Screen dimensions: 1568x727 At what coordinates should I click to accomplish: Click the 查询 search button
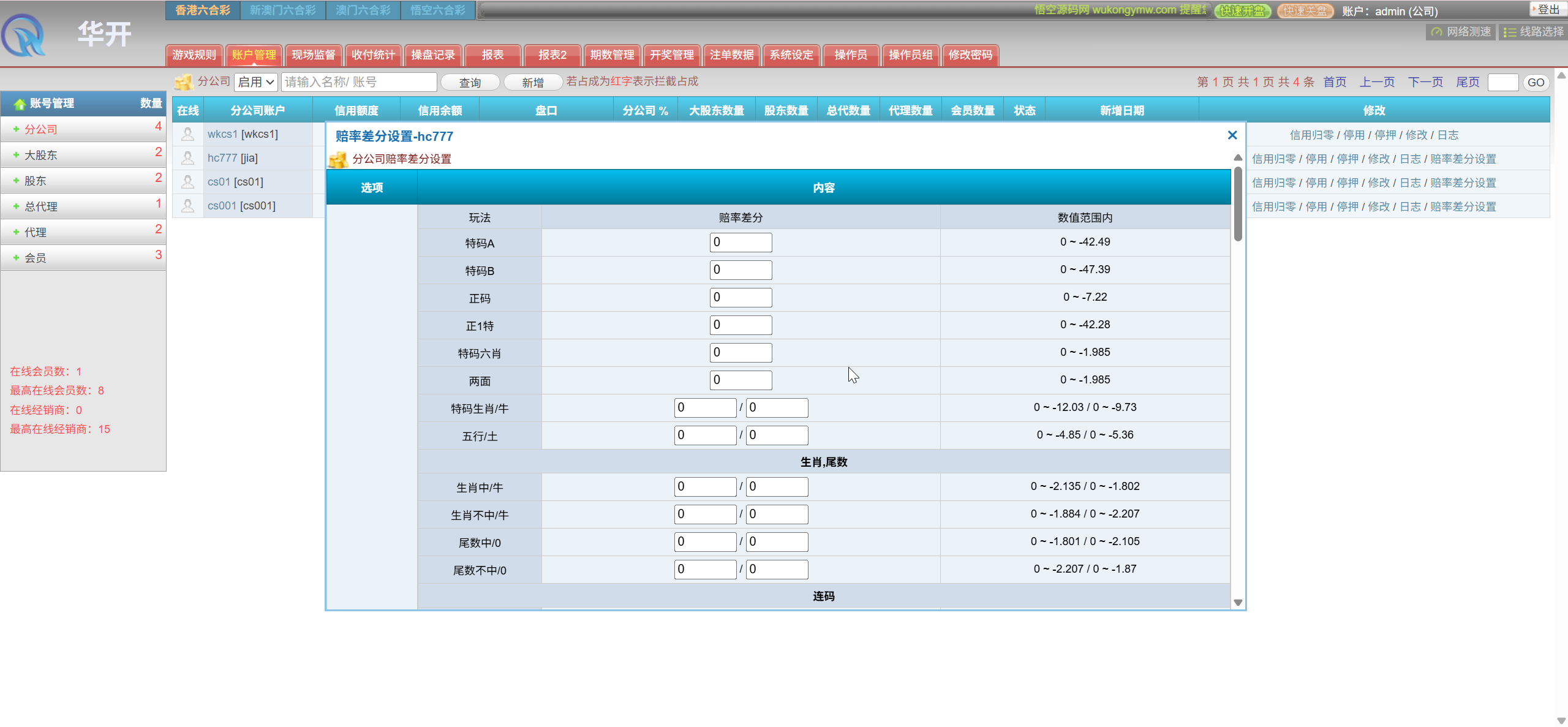470,83
